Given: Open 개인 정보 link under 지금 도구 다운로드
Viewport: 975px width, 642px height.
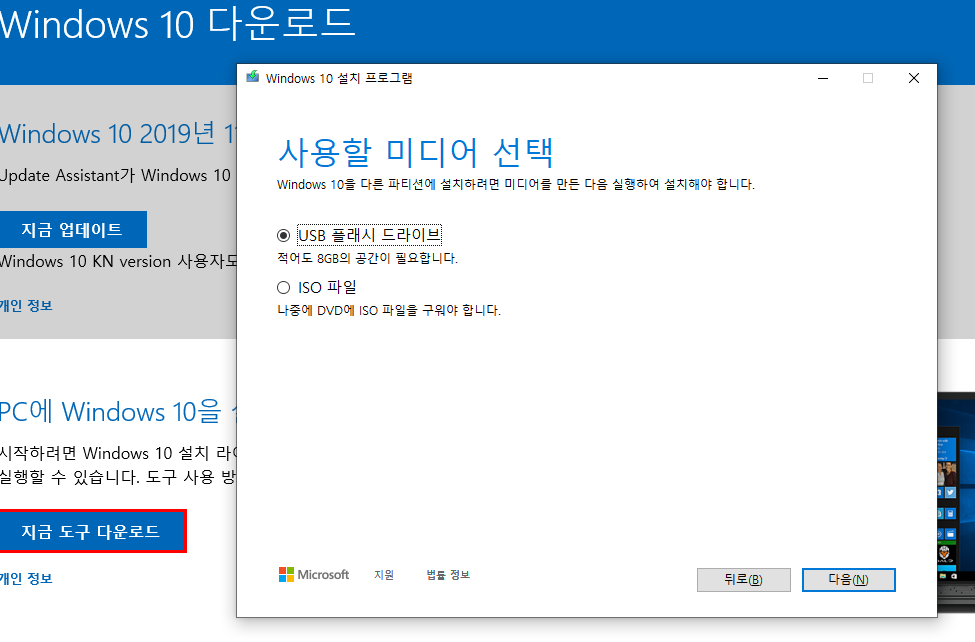Looking at the screenshot, I should click(26, 579).
